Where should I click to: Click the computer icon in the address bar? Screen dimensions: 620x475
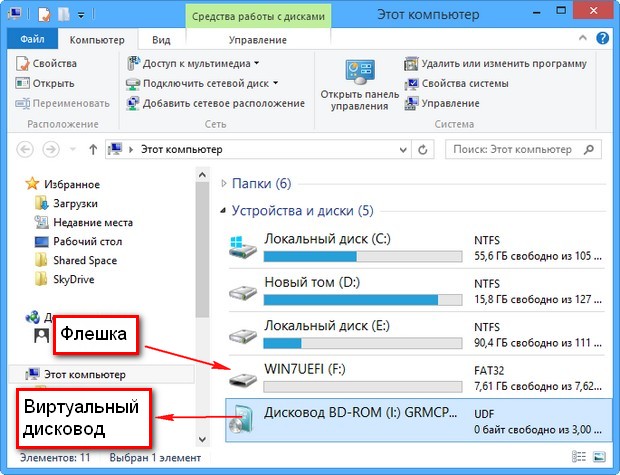(115, 149)
